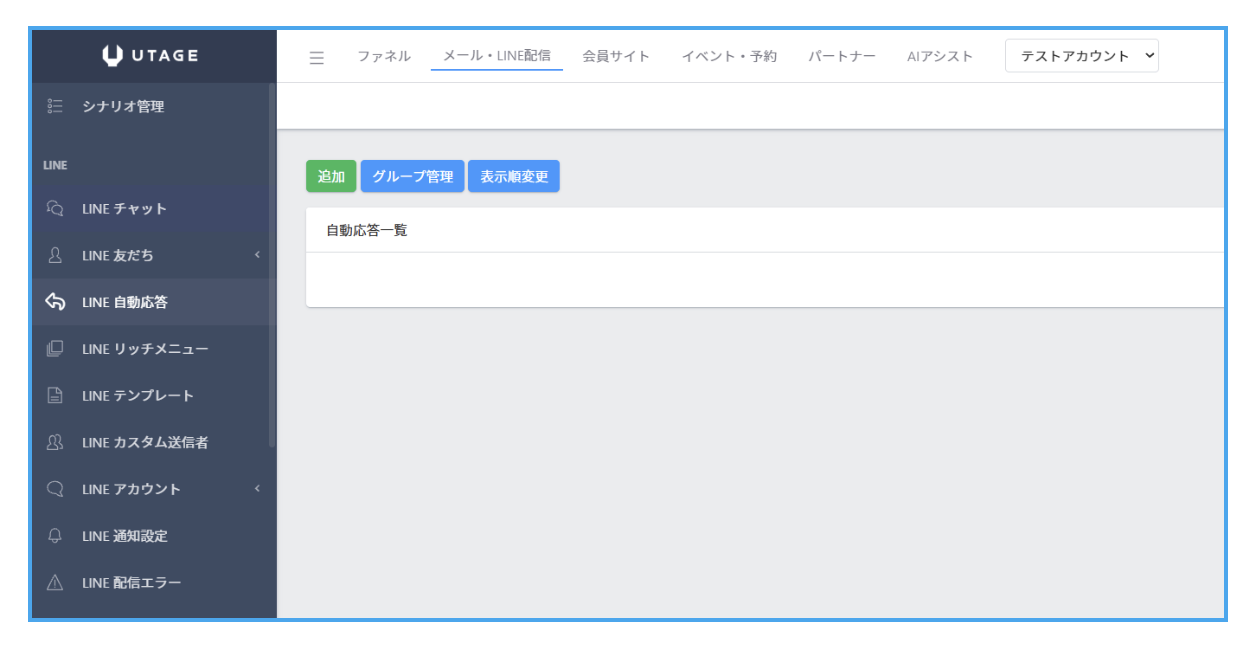Image resolution: width=1248 pixels, height=658 pixels.
Task: Open the 会員サイト tab
Action: coord(616,56)
